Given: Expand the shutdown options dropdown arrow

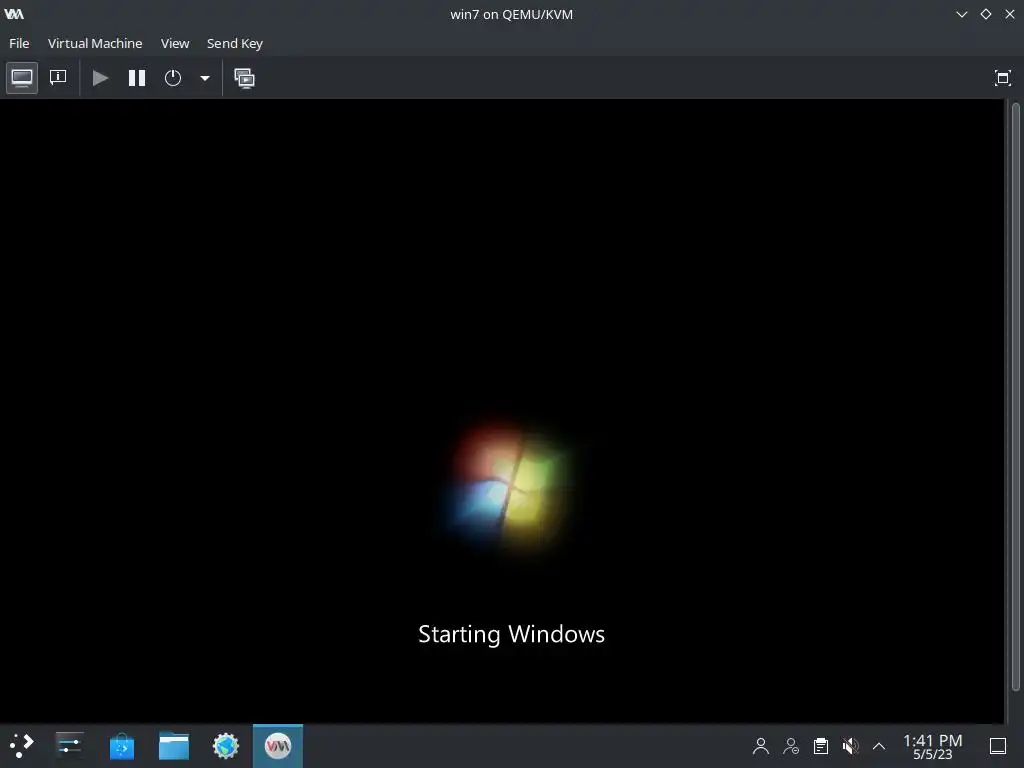Looking at the screenshot, I should coord(204,78).
